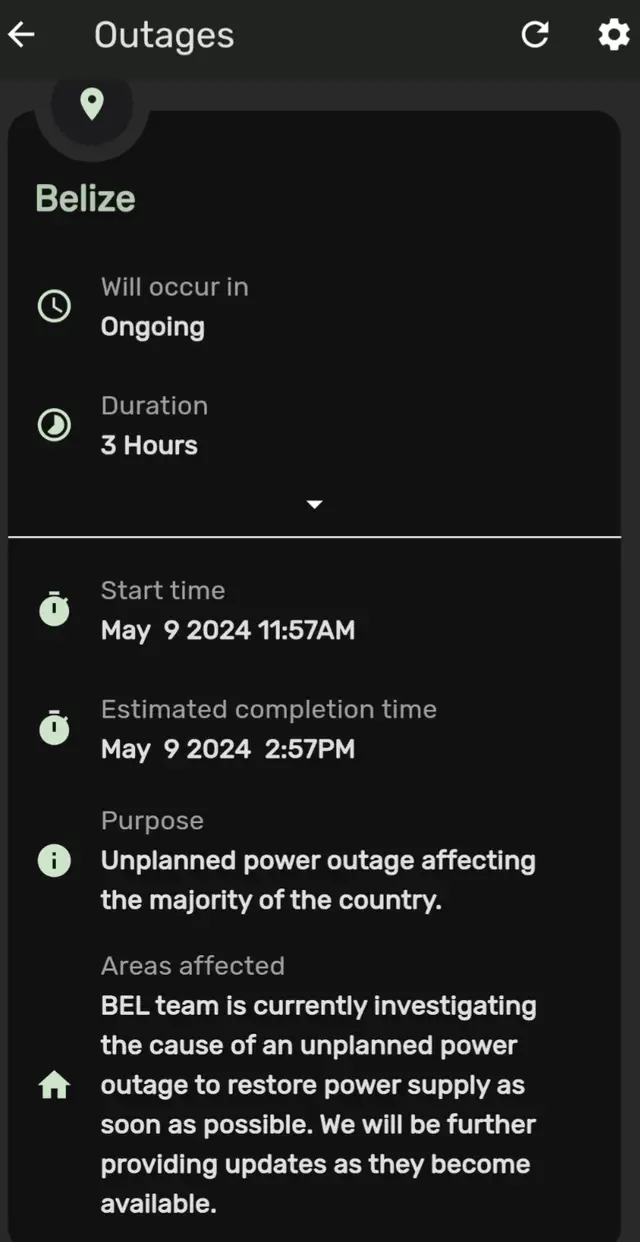
Task: Select the Outages title in the header
Action: coord(164,34)
